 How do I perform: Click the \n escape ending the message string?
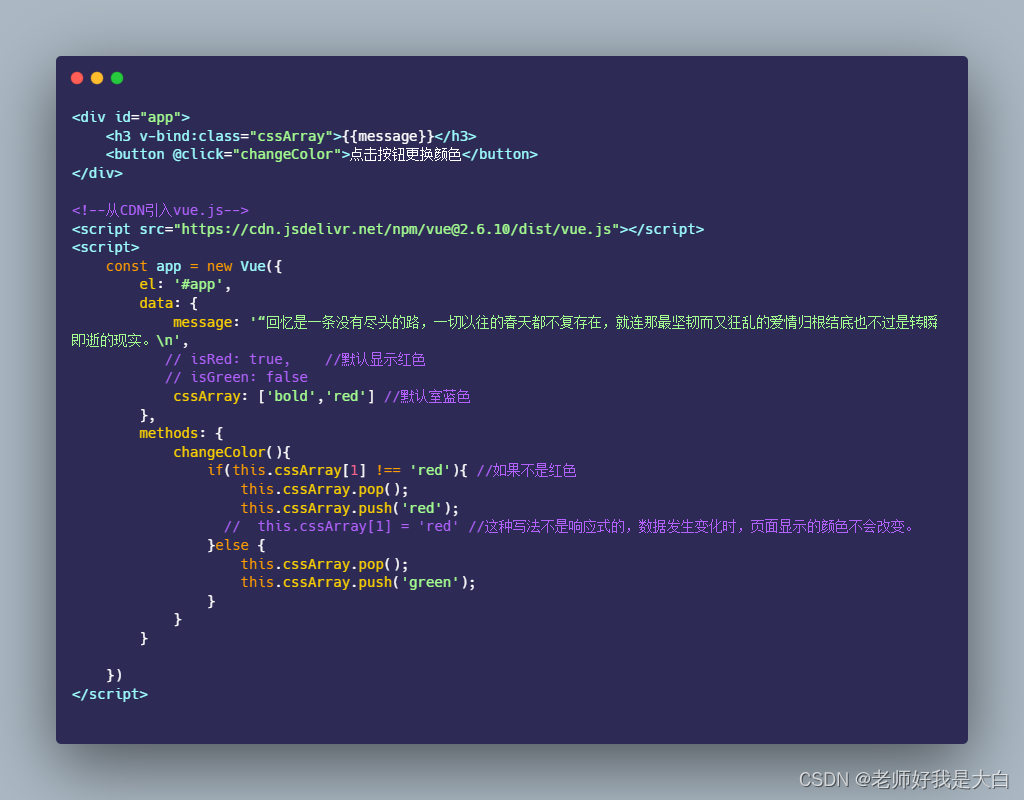pos(165,341)
